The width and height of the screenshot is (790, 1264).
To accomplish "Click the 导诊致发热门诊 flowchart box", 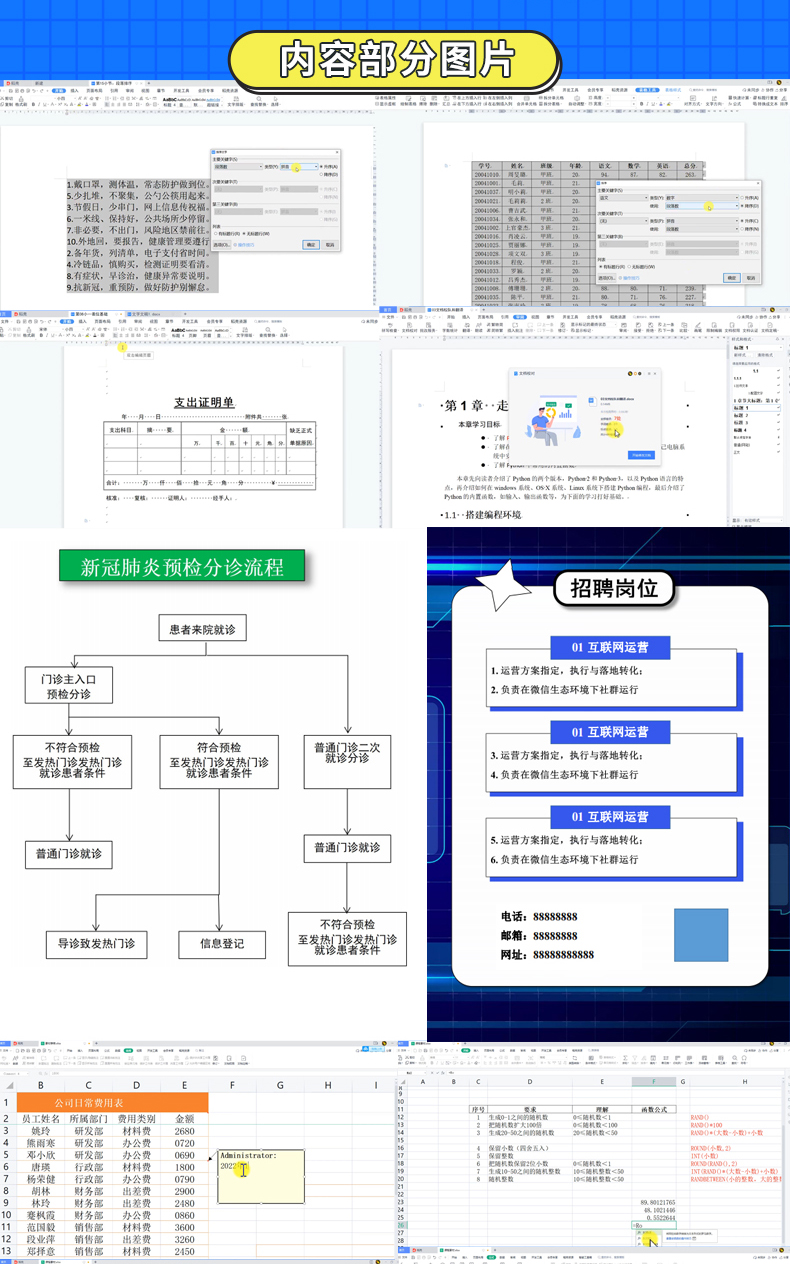I will click(96, 943).
